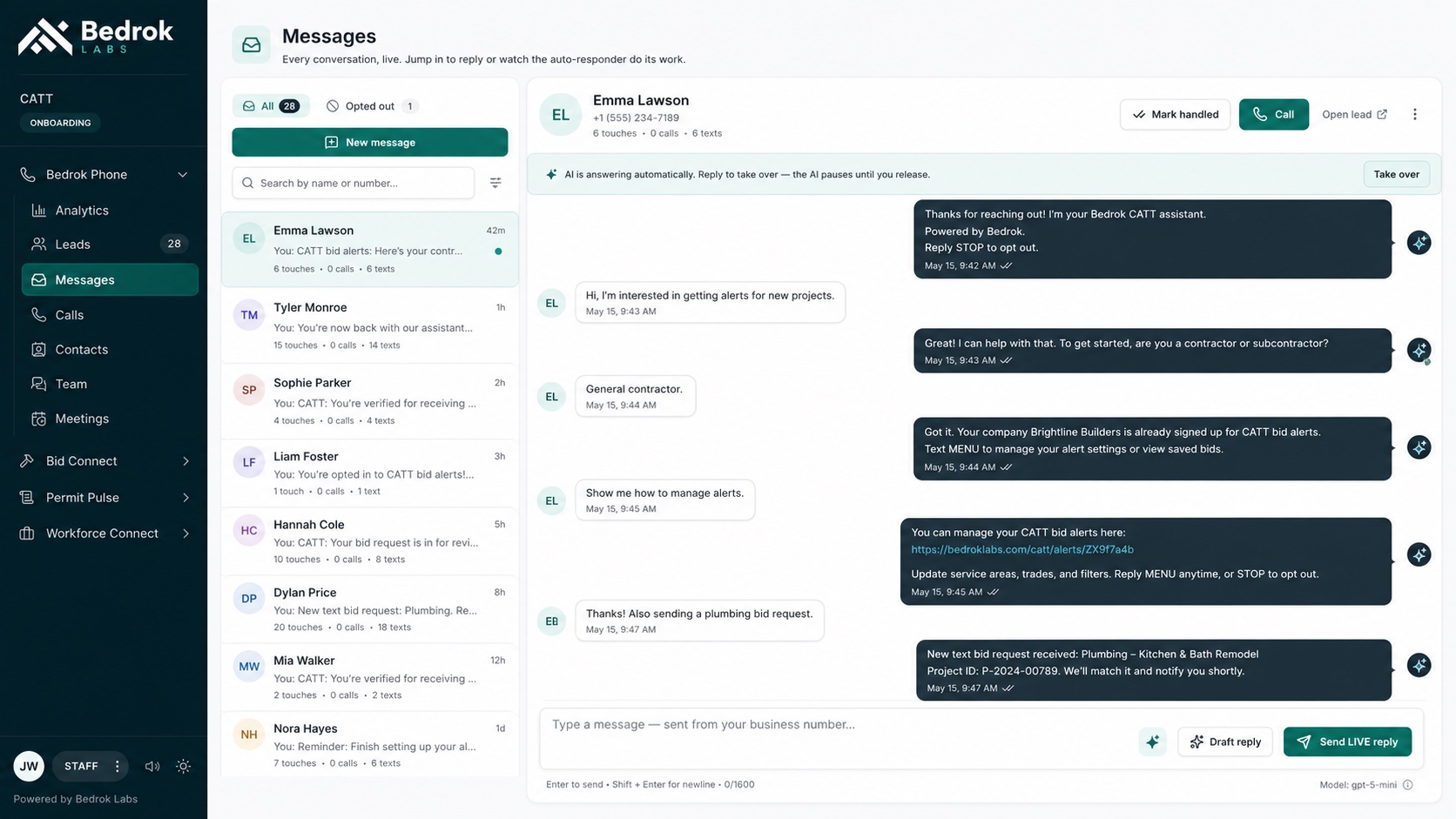1456x819 pixels.
Task: Open Liam Foster conversation
Action: pyautogui.click(x=370, y=473)
